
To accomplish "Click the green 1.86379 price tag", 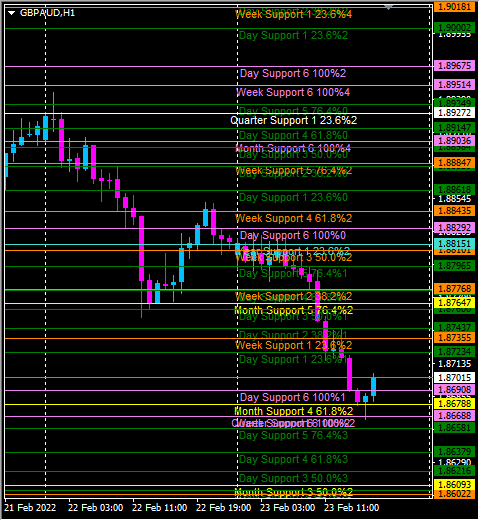I will pyautogui.click(x=454, y=452).
